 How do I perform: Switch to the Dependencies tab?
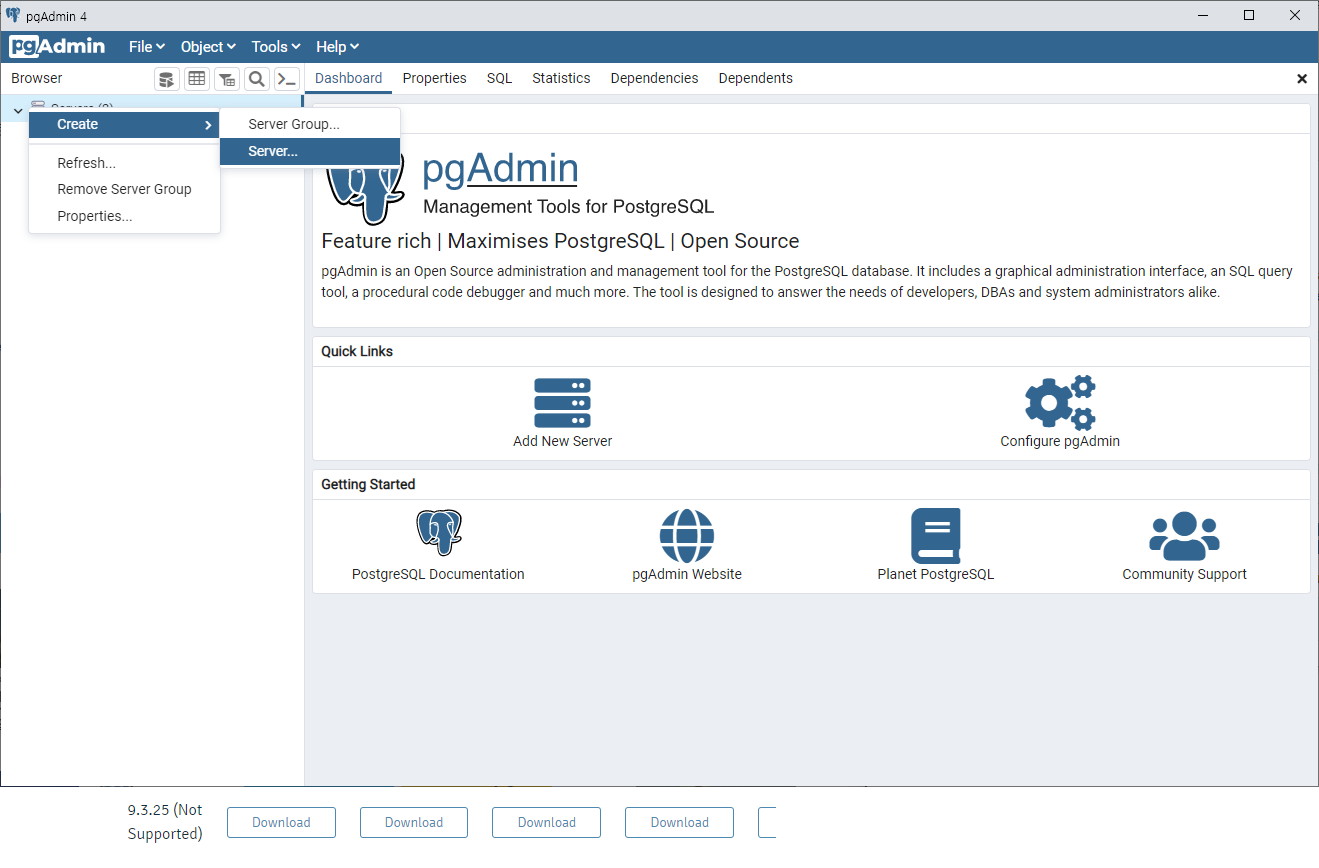pyautogui.click(x=654, y=78)
